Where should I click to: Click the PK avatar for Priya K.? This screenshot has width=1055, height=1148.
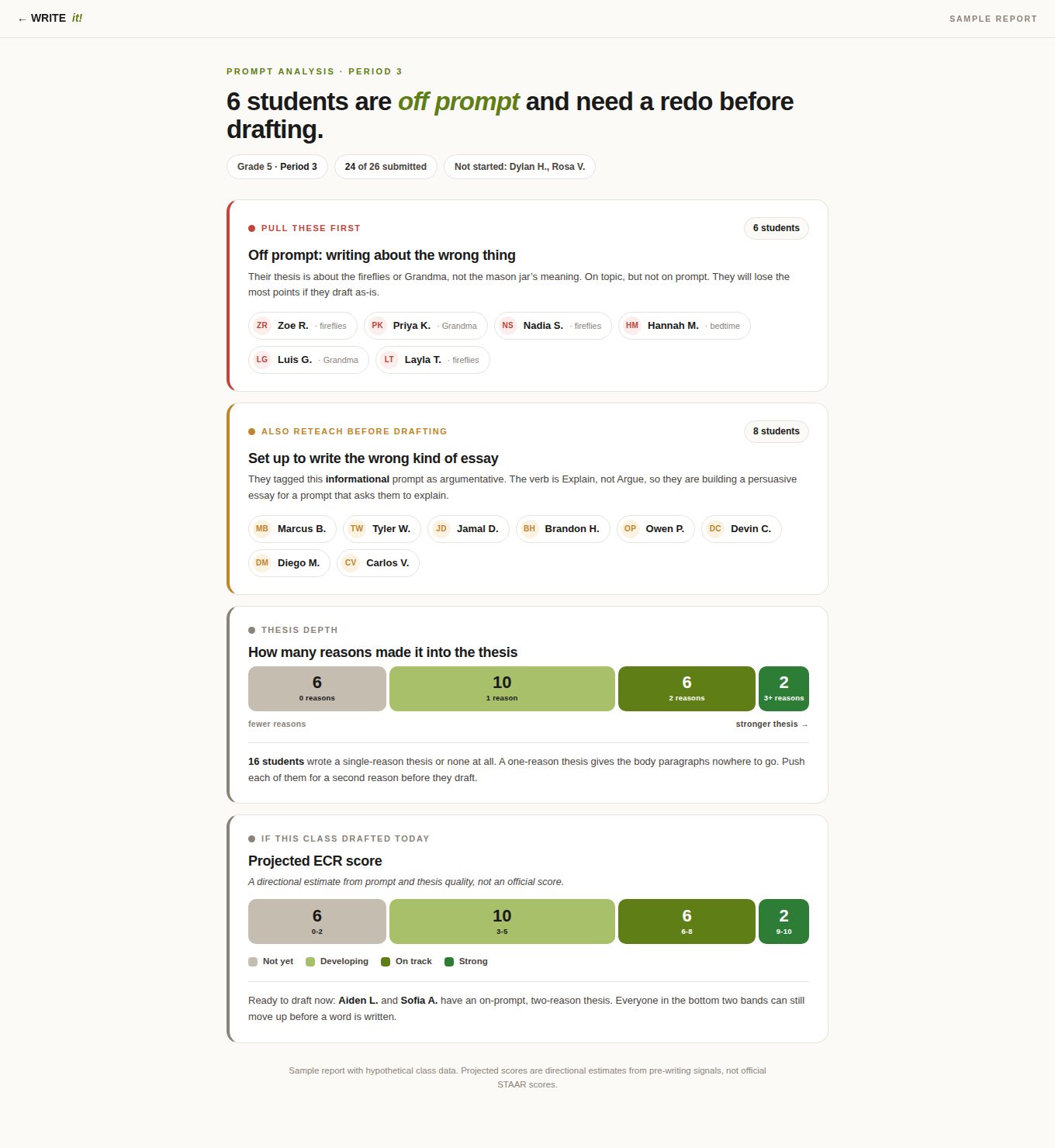378,326
